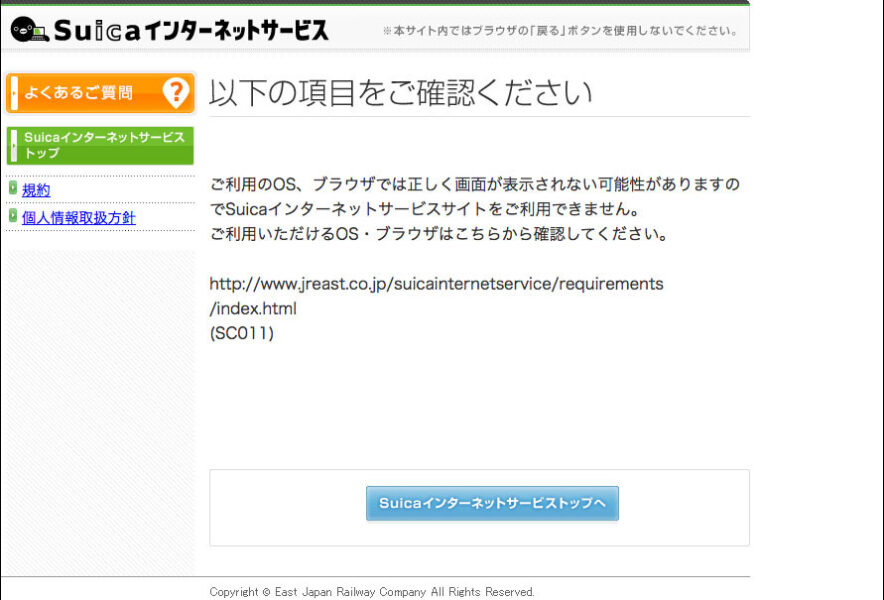Click green arrow bullet beside 規約
Viewport: 884px width, 600px height.
pyautogui.click(x=13, y=188)
